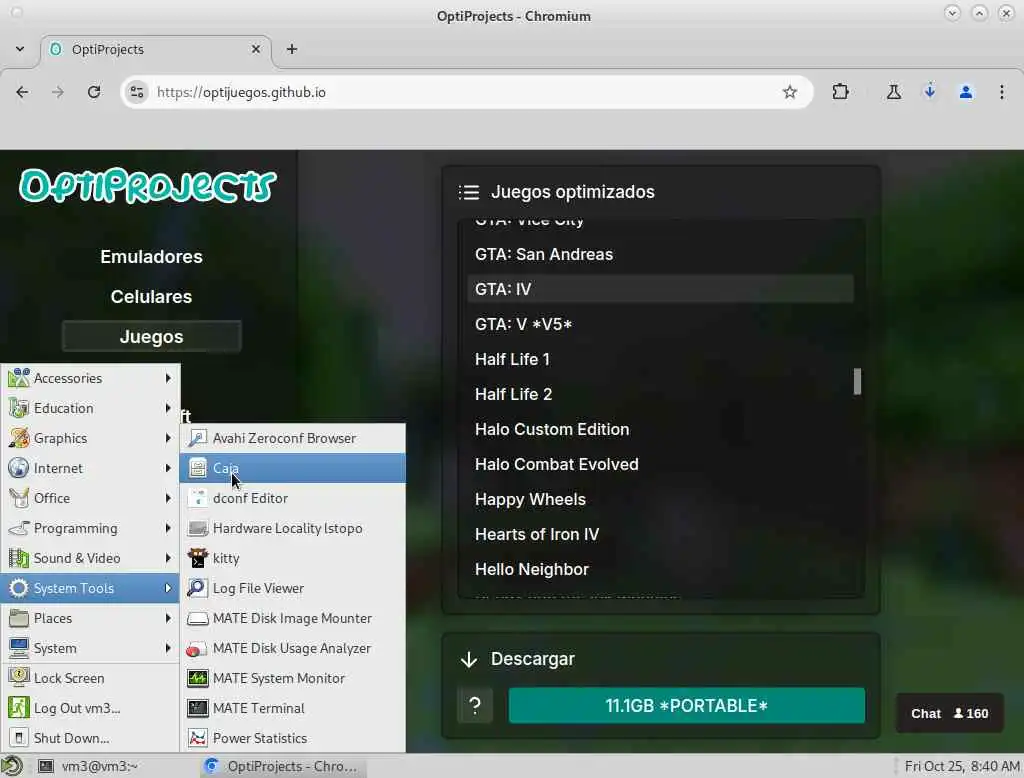Select GTA: V *V5* in the list
The height and width of the screenshot is (778, 1024).
coord(661,324)
